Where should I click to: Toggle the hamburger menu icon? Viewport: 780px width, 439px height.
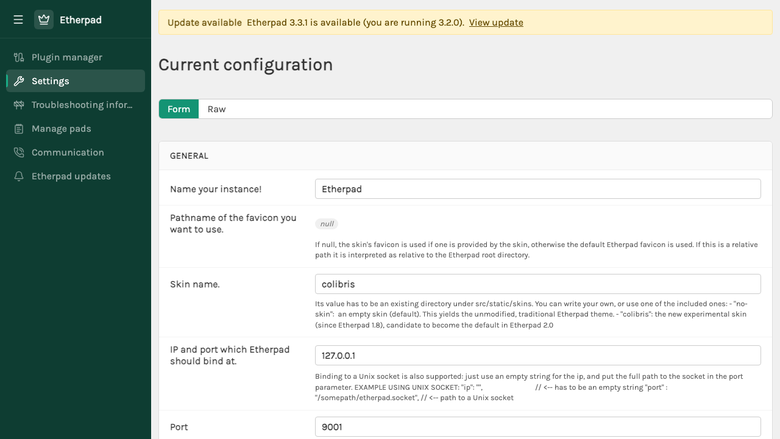tap(18, 20)
